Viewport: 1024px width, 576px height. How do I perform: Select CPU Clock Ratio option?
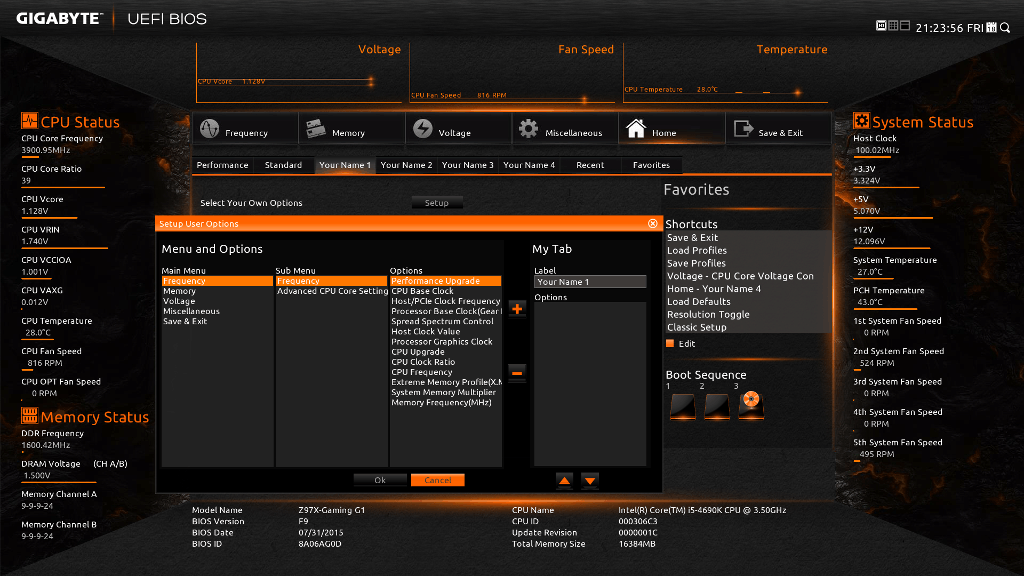coord(445,362)
